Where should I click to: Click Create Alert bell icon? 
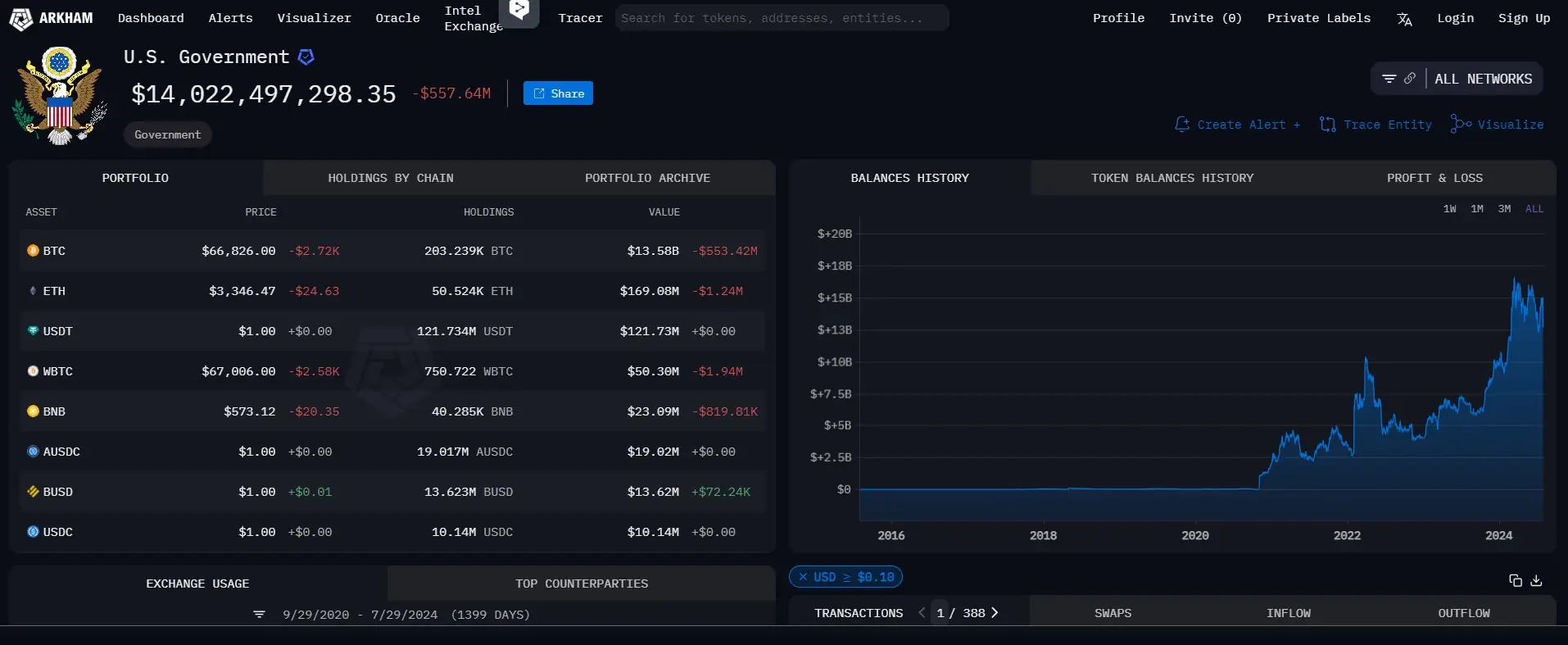(1182, 125)
